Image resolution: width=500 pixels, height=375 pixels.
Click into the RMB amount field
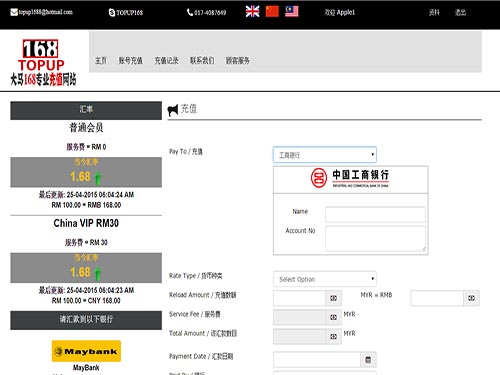437,298
